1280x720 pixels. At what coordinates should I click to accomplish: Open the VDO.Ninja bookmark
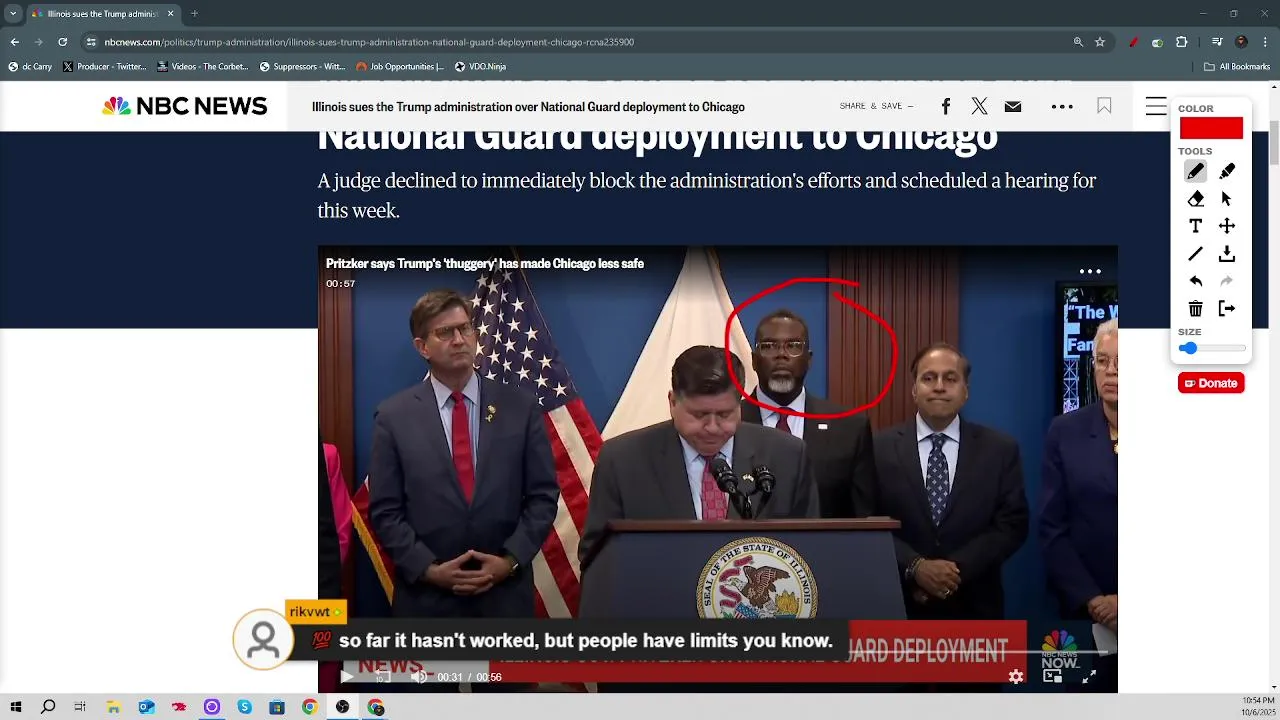click(480, 67)
